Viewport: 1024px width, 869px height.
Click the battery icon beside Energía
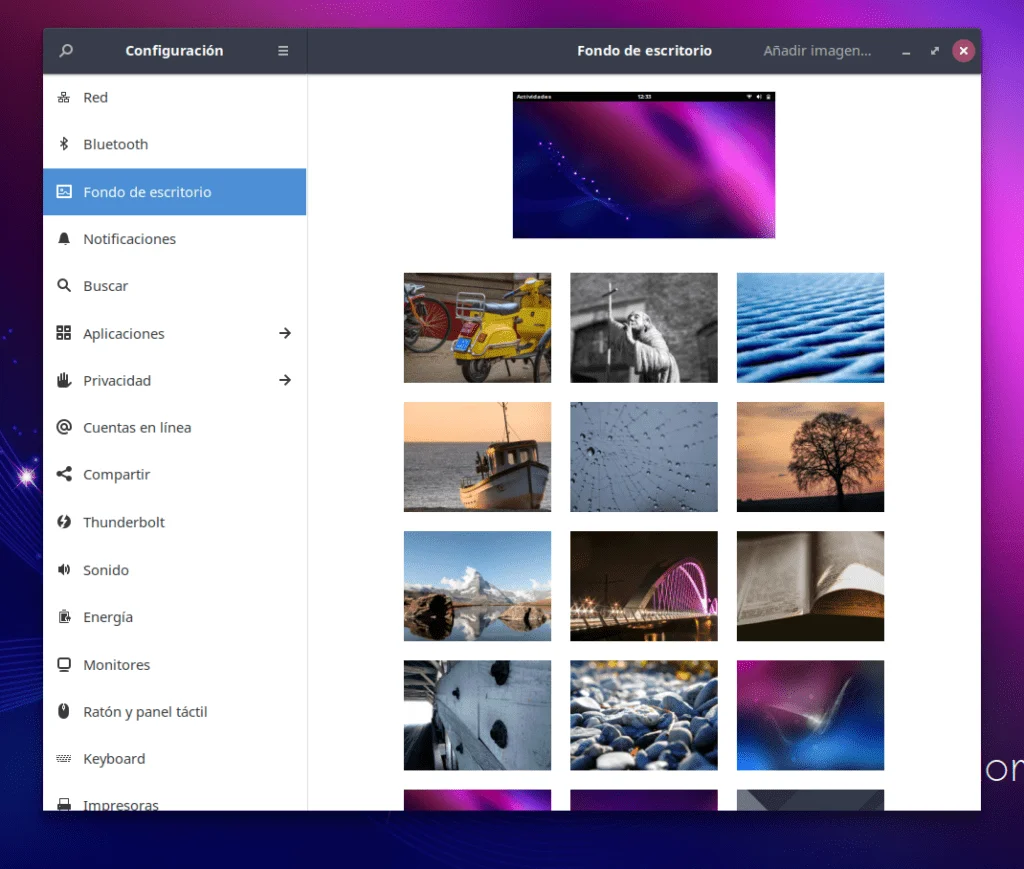(64, 616)
